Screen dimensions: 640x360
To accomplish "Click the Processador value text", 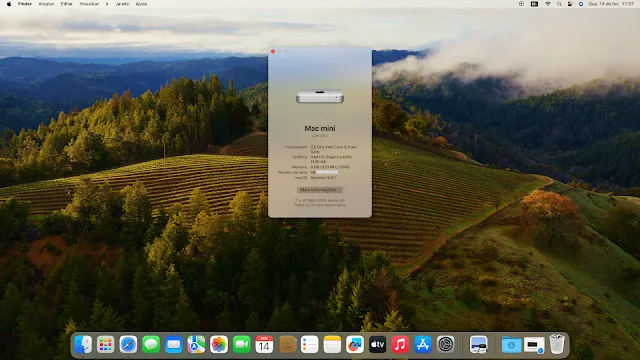I will (x=333, y=149).
